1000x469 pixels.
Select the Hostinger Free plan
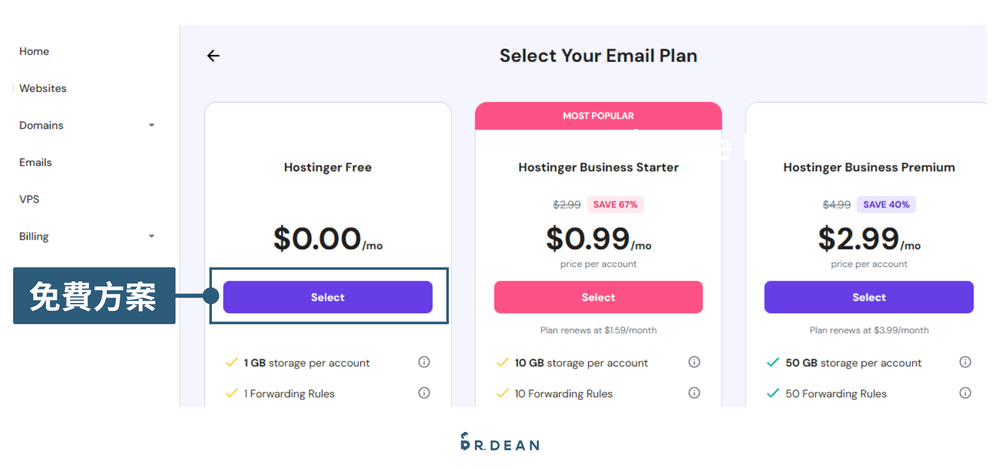pyautogui.click(x=327, y=297)
